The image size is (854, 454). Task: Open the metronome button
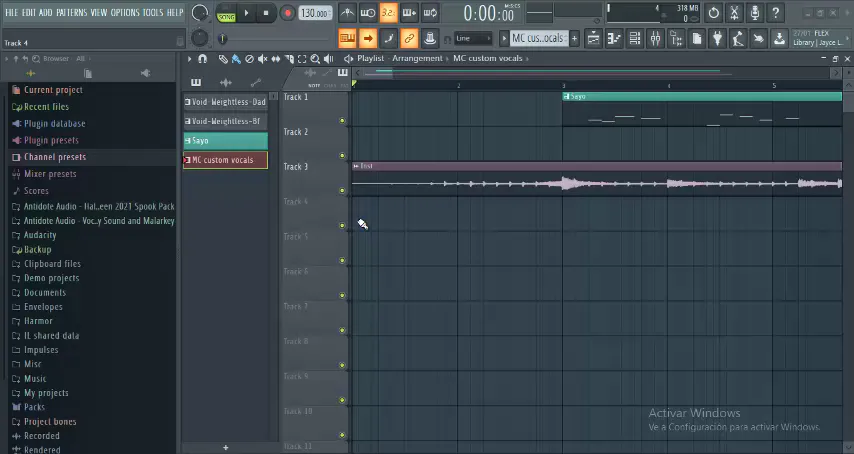[347, 13]
